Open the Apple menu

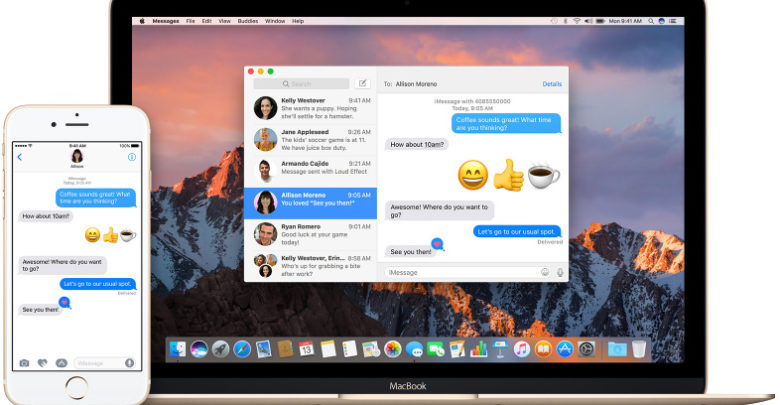tap(142, 21)
